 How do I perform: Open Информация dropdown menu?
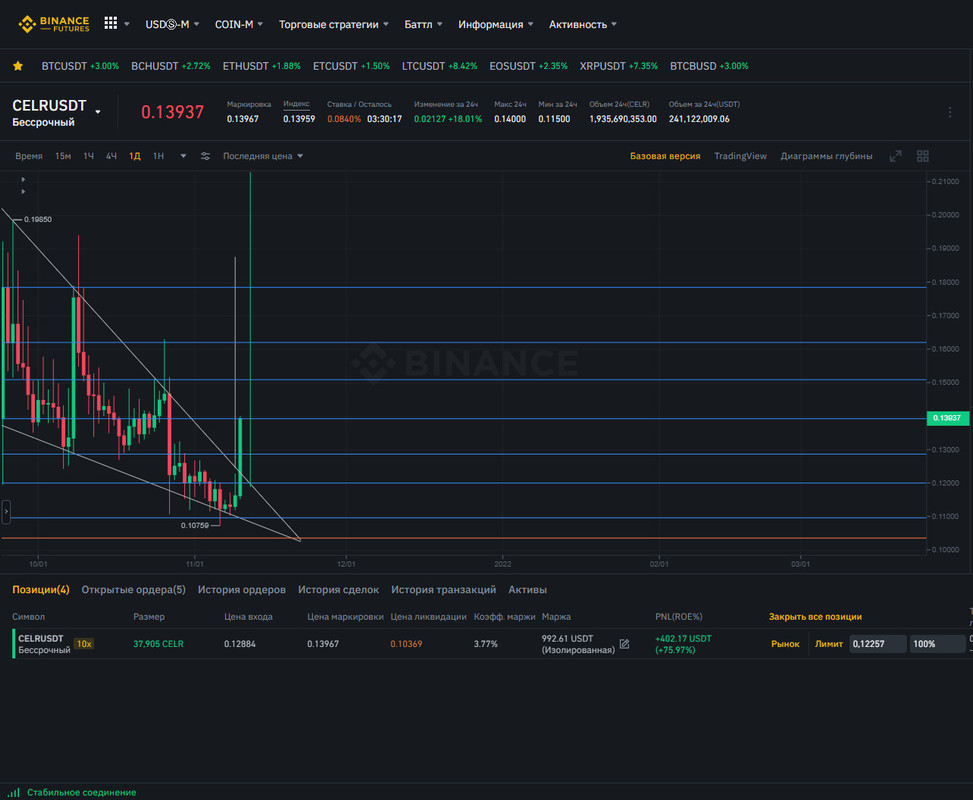point(495,24)
